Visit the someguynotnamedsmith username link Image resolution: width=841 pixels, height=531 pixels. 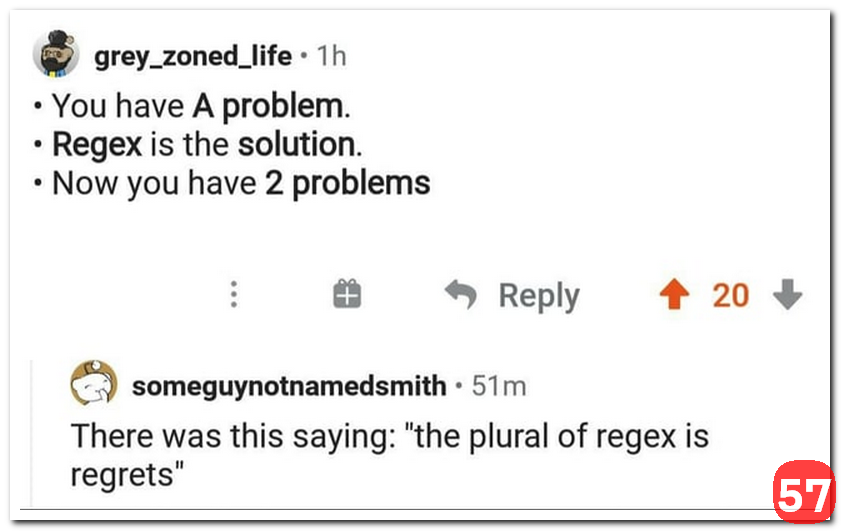pos(288,385)
